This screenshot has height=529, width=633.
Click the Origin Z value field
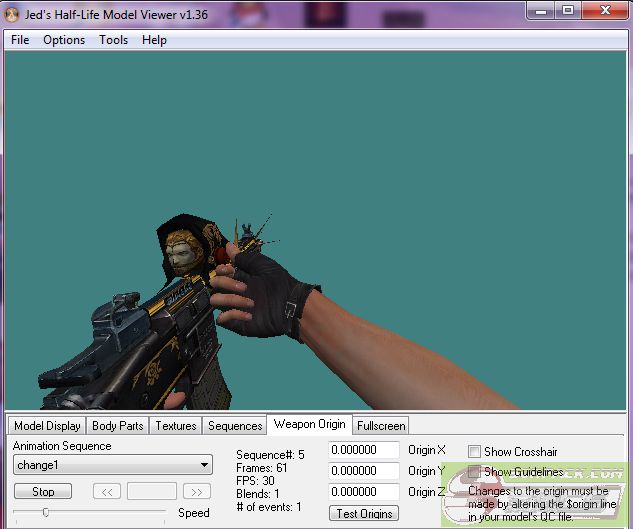tap(364, 492)
